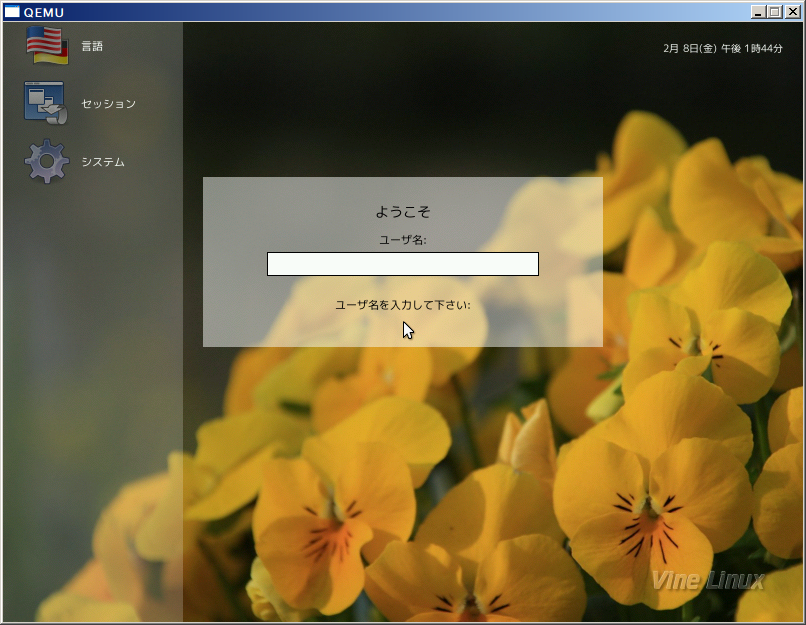This screenshot has width=806, height=625.
Task: Select the セッション menu label
Action: point(108,104)
